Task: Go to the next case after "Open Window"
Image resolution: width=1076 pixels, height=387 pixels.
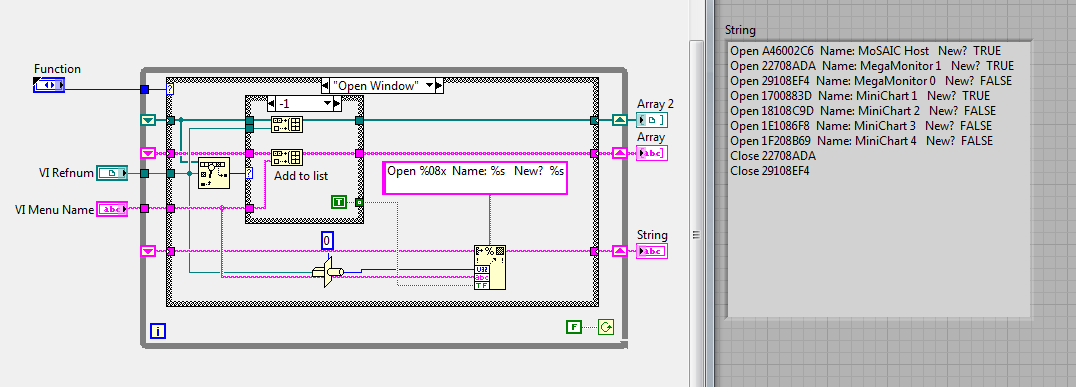Action: point(439,86)
